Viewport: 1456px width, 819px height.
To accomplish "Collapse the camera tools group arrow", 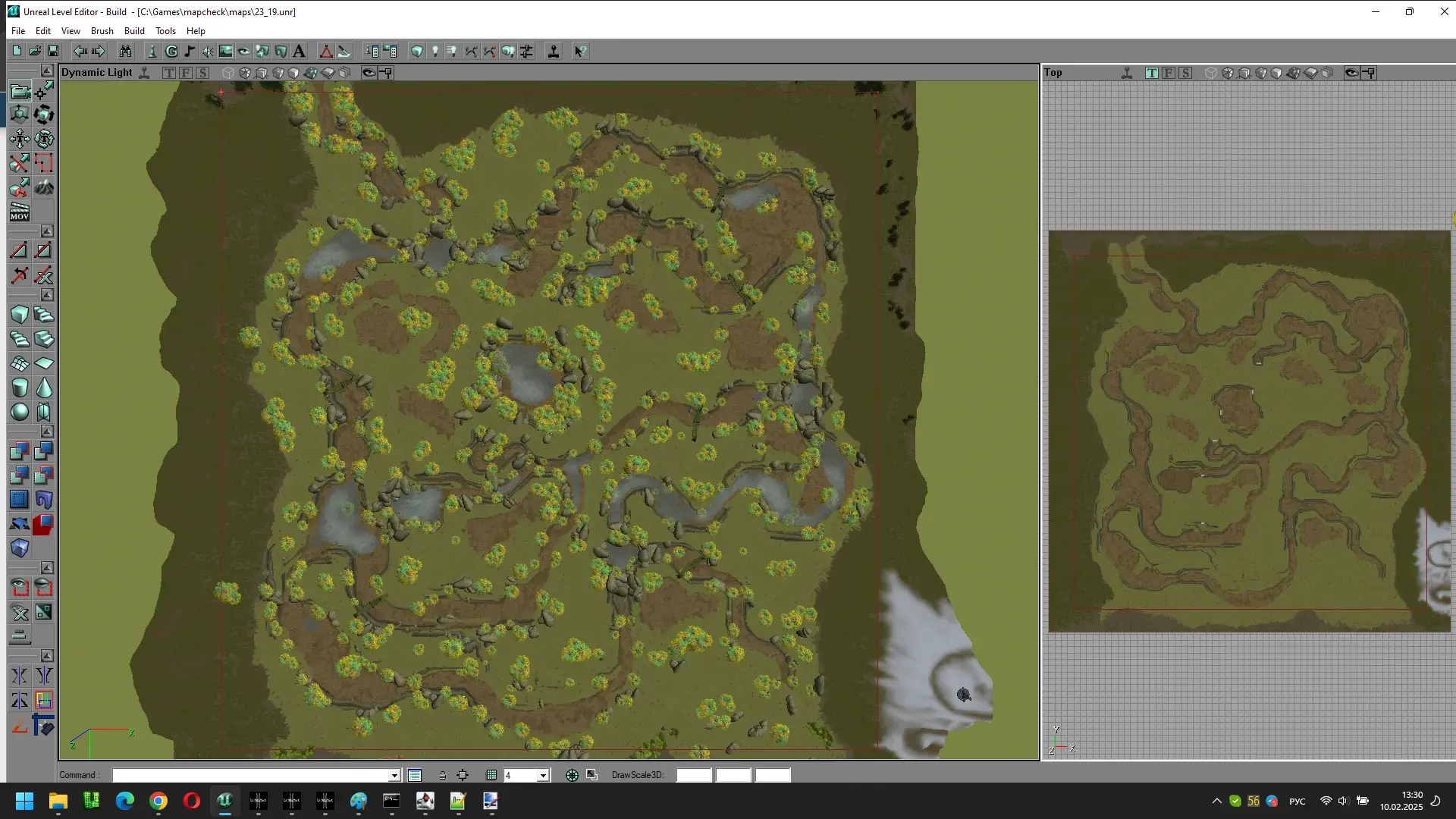I will pyautogui.click(x=47, y=71).
